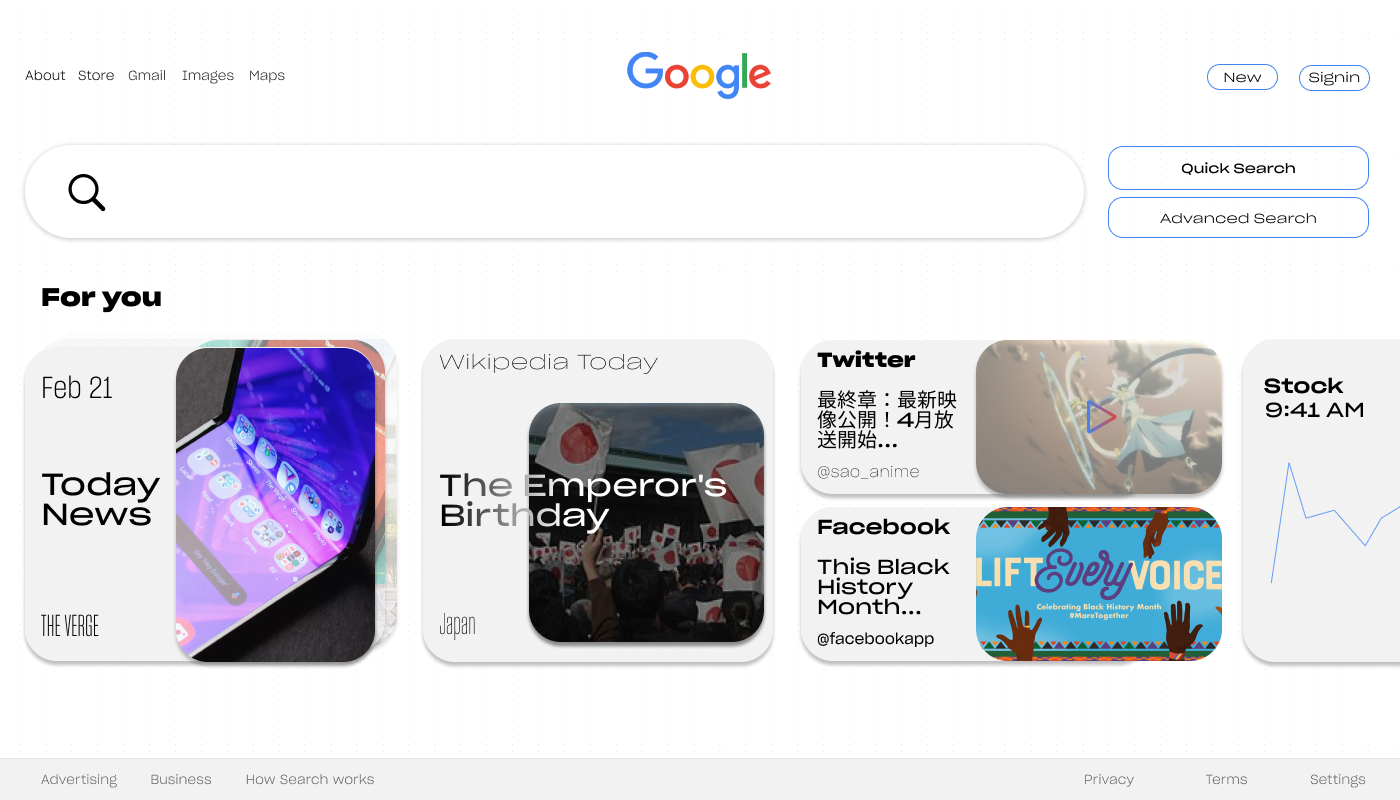Click the magnifying glass search icon

click(87, 192)
